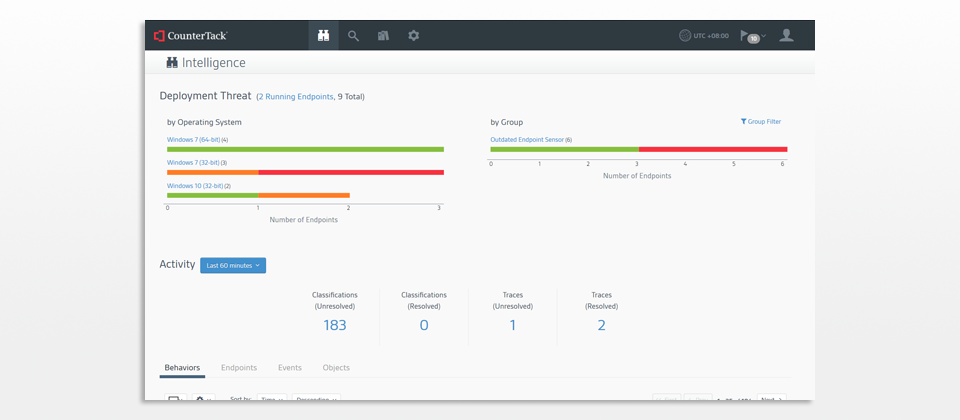Image resolution: width=960 pixels, height=420 pixels.
Task: Click the user profile icon
Action: coord(786,35)
